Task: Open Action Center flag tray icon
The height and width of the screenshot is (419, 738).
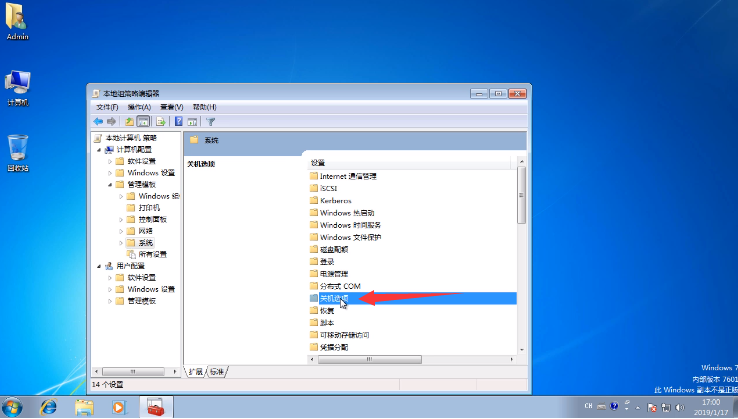Action: click(x=652, y=407)
